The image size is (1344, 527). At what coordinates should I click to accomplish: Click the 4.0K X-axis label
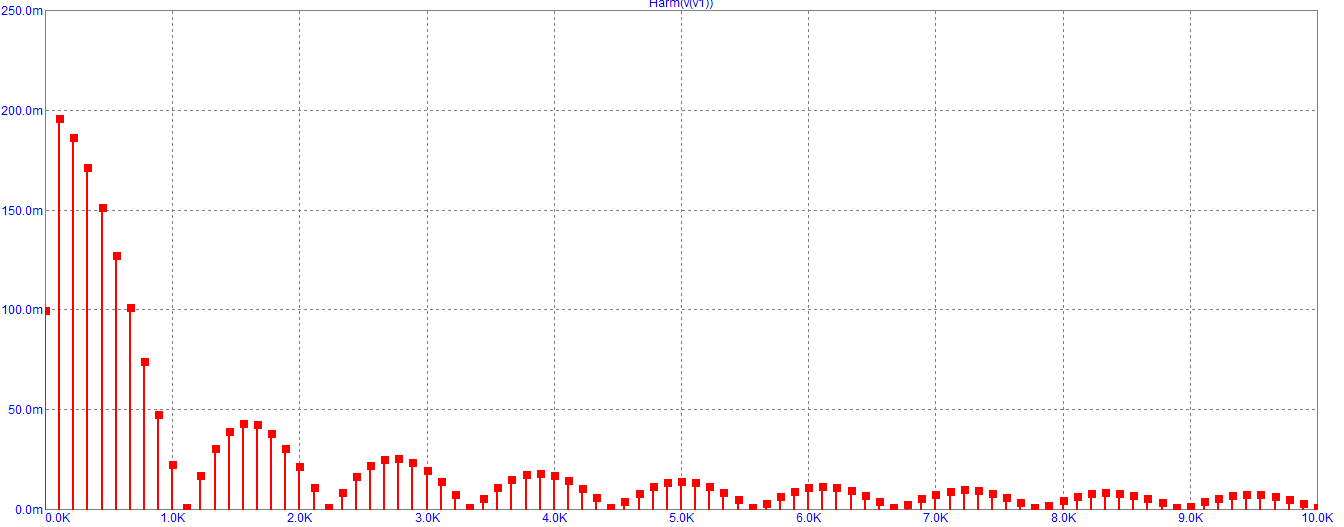pos(555,519)
